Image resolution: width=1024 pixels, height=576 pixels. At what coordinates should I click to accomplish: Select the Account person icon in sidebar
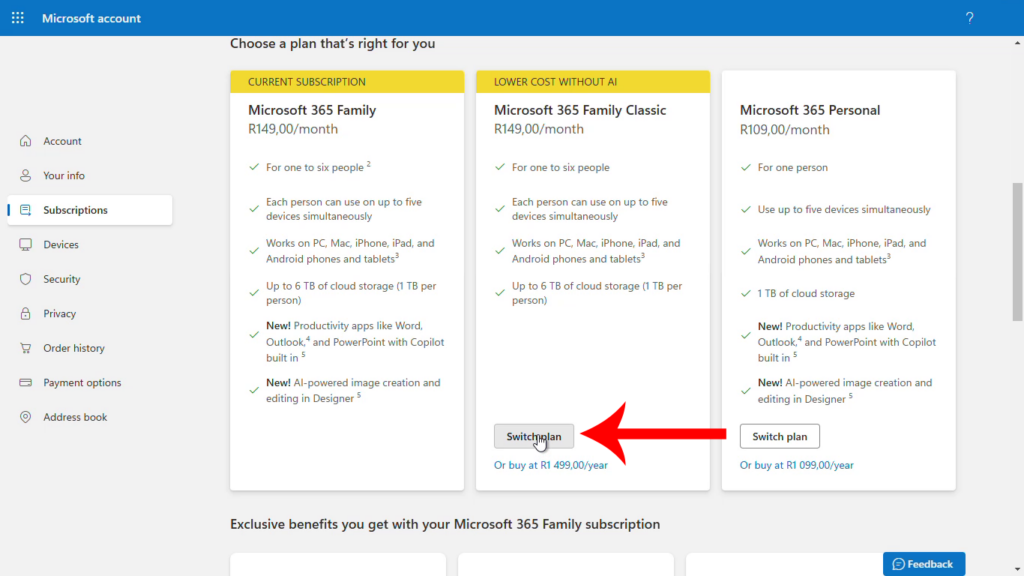[27, 141]
